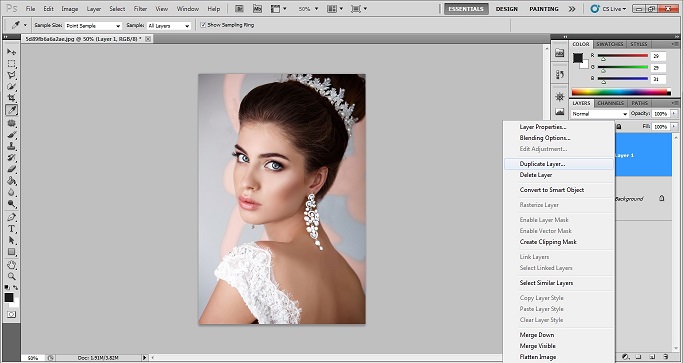Select the Clone Stamp tool
This screenshot has height=363, width=683.
[11, 146]
